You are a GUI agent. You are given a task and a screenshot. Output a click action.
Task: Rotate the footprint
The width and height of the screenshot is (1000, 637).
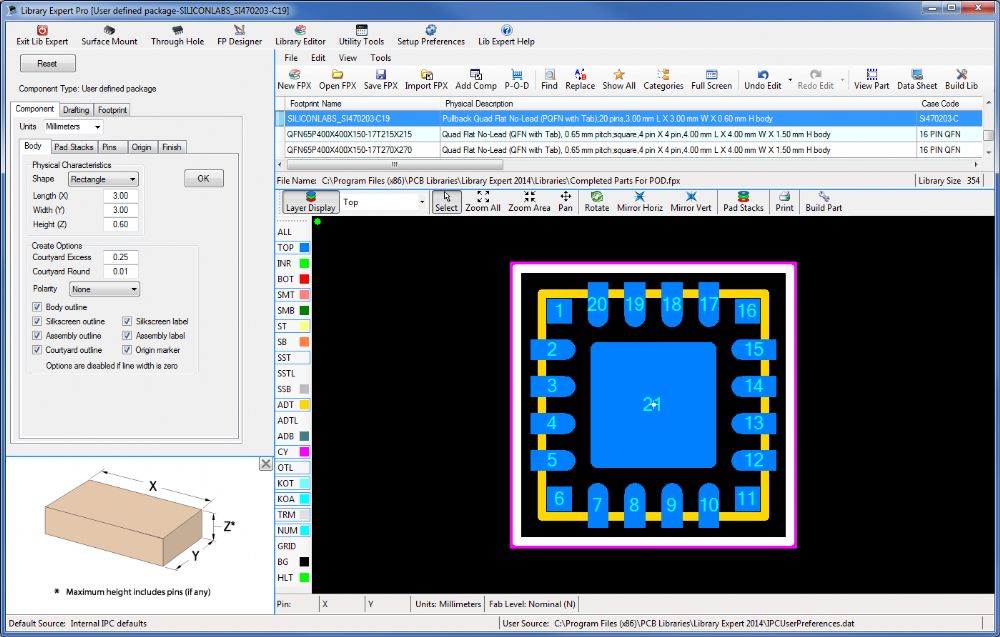coord(596,201)
